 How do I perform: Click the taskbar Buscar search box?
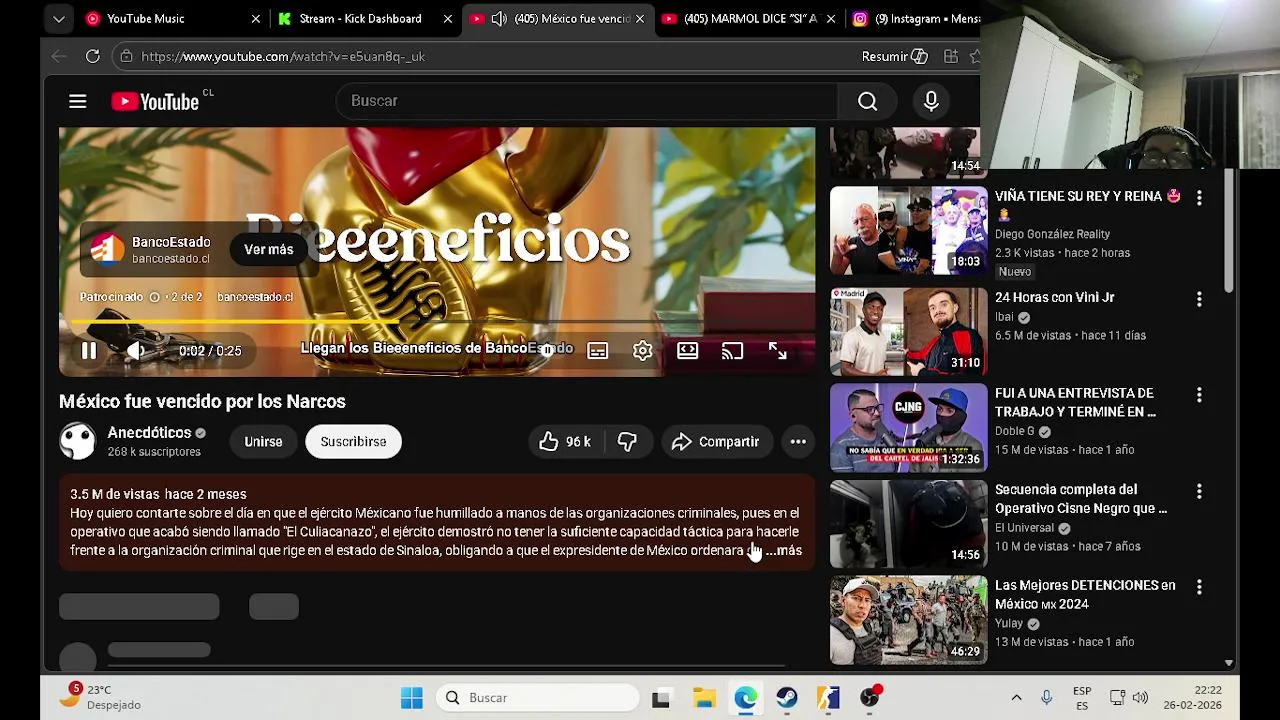pos(537,698)
